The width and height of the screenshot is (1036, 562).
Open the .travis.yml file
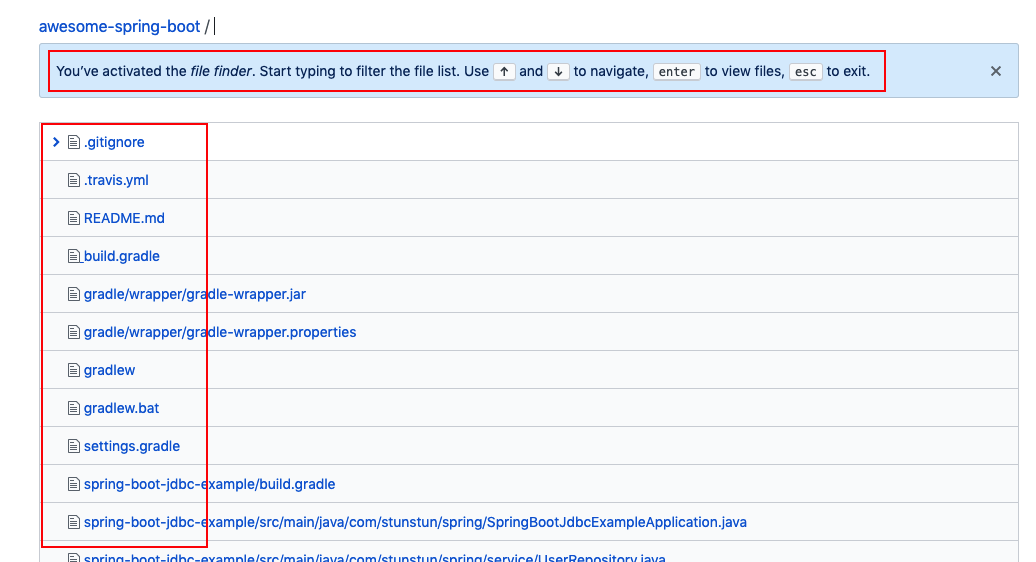(x=116, y=180)
